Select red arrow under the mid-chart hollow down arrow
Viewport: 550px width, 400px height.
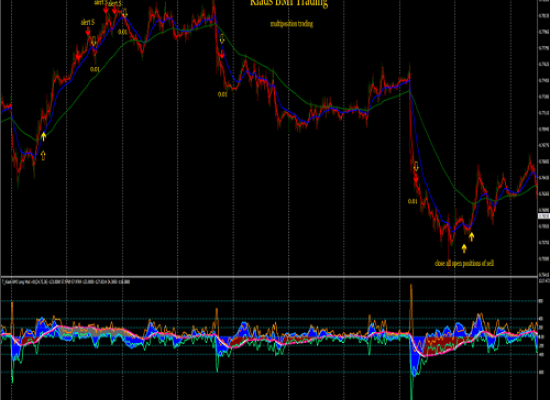tap(222, 54)
